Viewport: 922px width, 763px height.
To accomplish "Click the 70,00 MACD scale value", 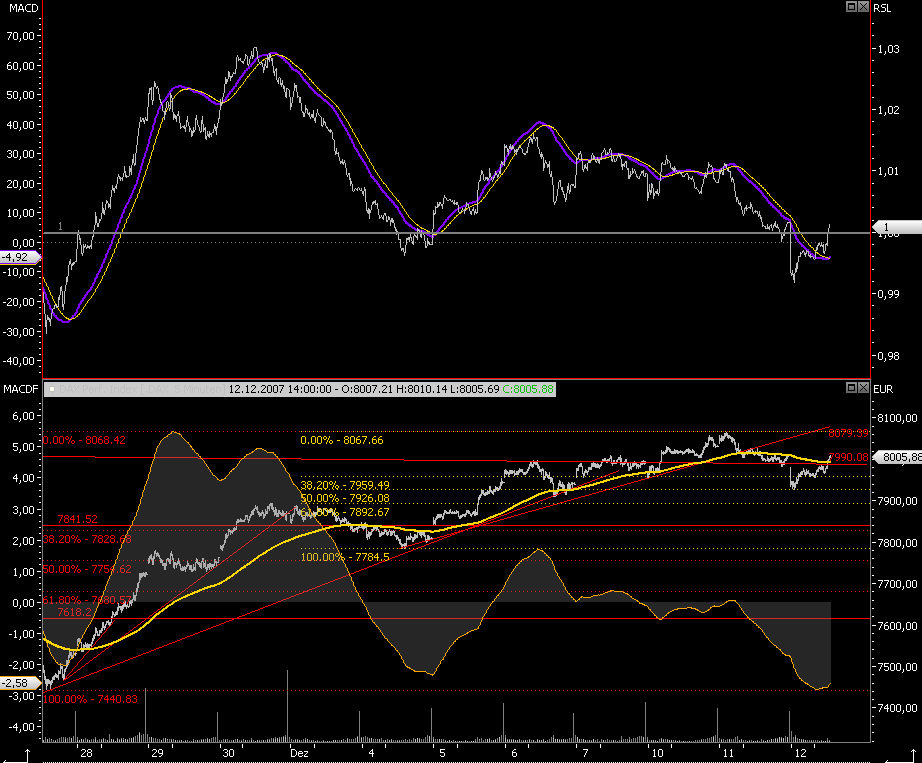I will pyautogui.click(x=21, y=36).
